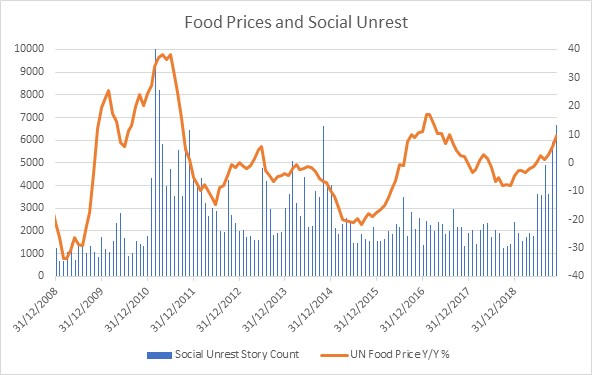
Task: Click the 0 left axis label
Action: coord(41,275)
